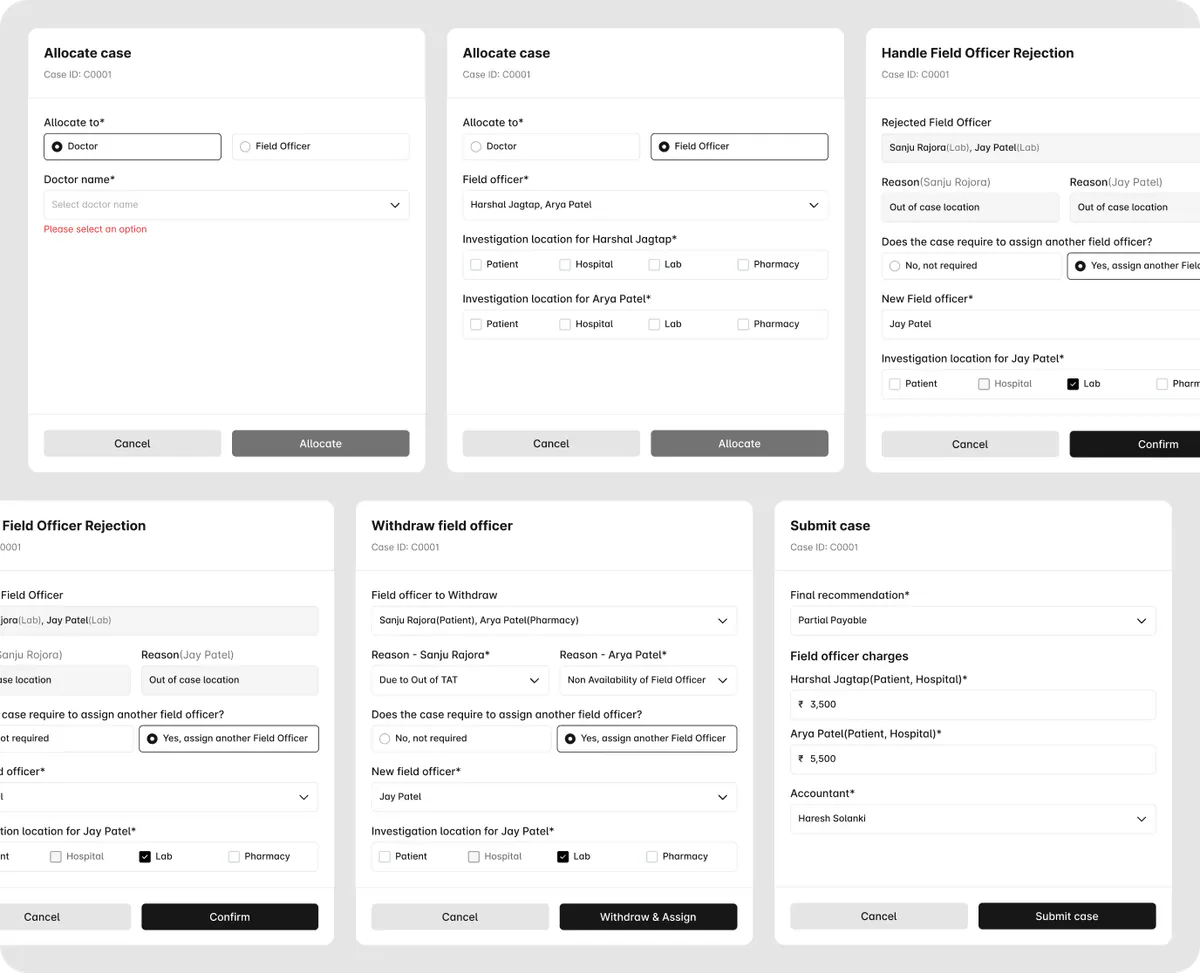1200x973 pixels.
Task: Expand the "Field officer to Withdraw" dropdown
Action: [554, 620]
